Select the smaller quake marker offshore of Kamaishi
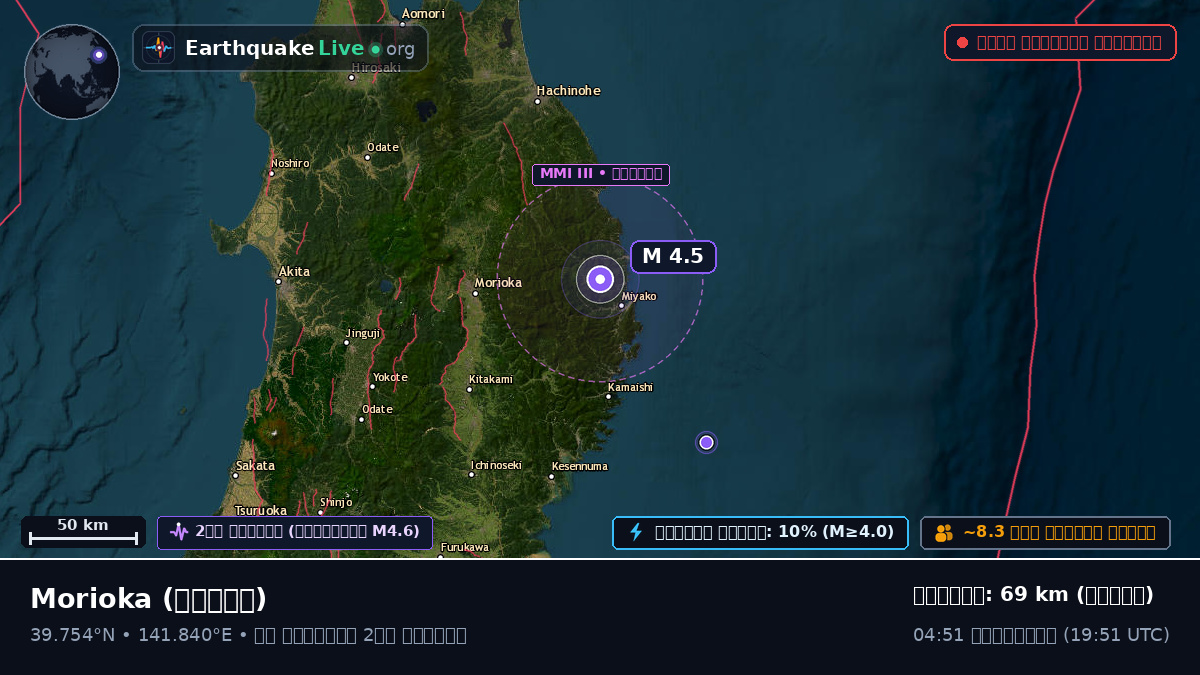The height and width of the screenshot is (675, 1200). tap(706, 442)
